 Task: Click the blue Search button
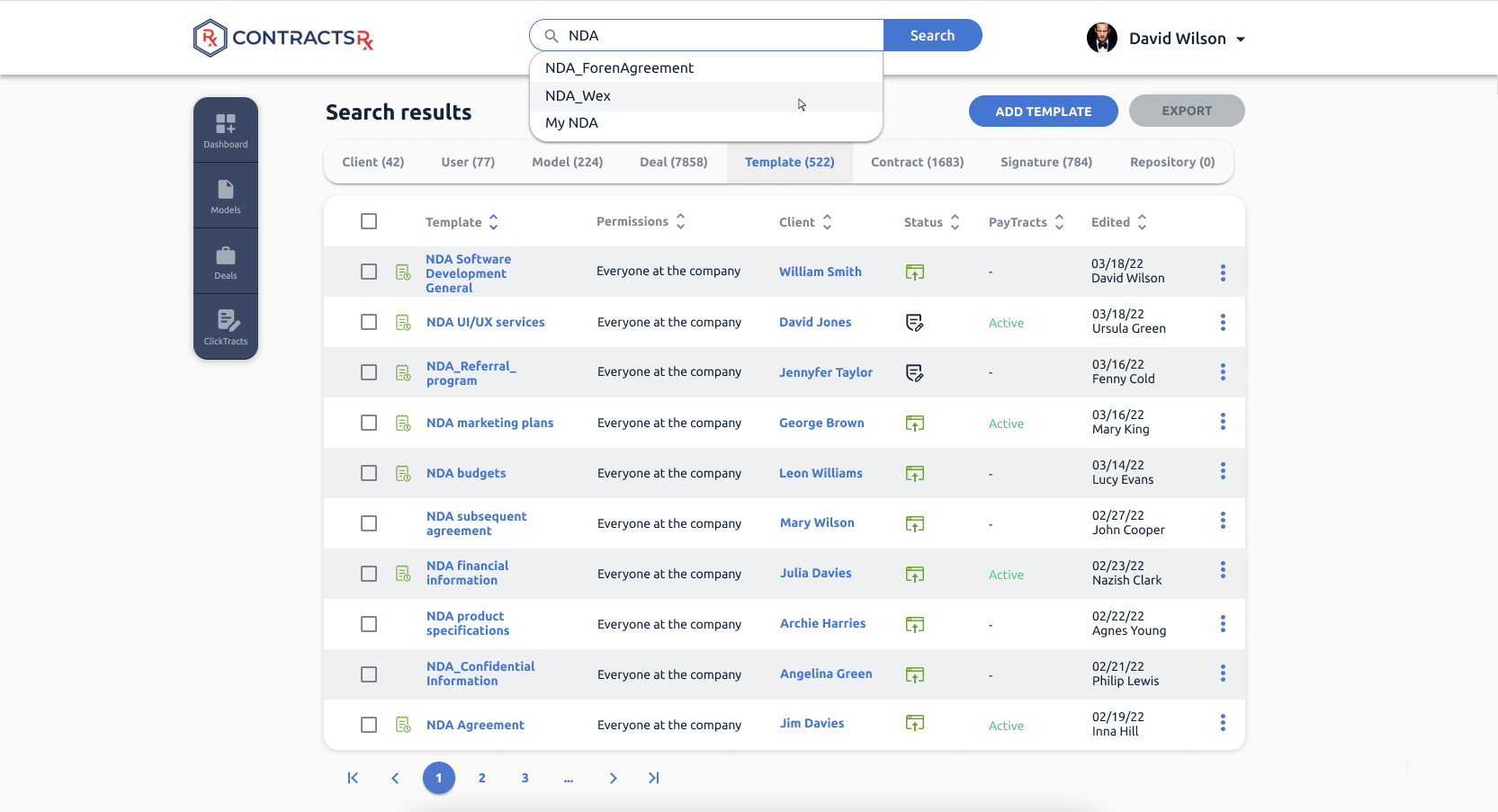coord(932,35)
